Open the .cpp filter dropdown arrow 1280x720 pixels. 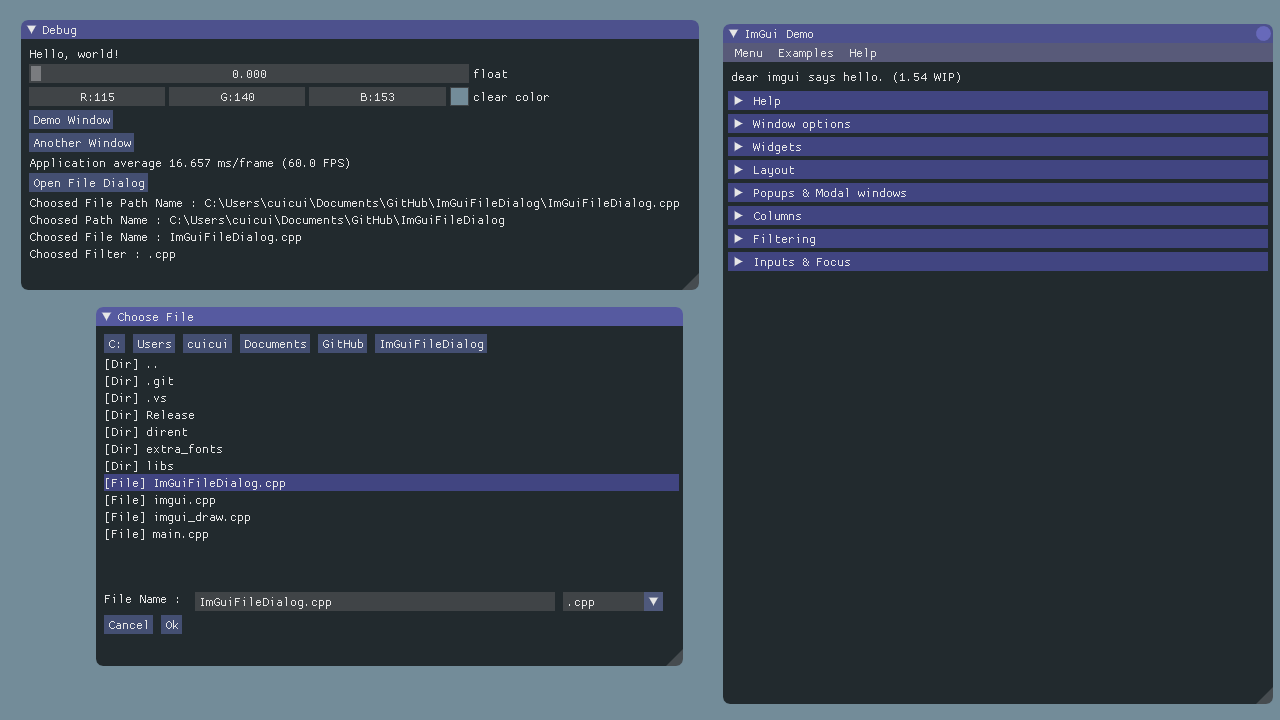point(653,601)
